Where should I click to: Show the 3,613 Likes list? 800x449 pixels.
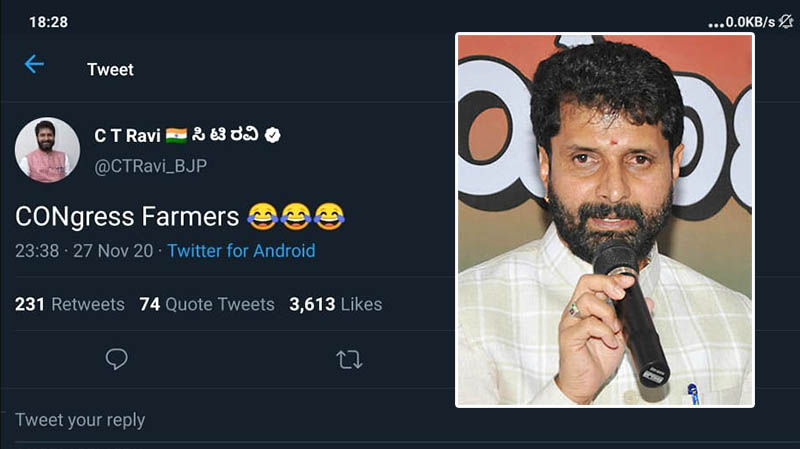(x=335, y=304)
